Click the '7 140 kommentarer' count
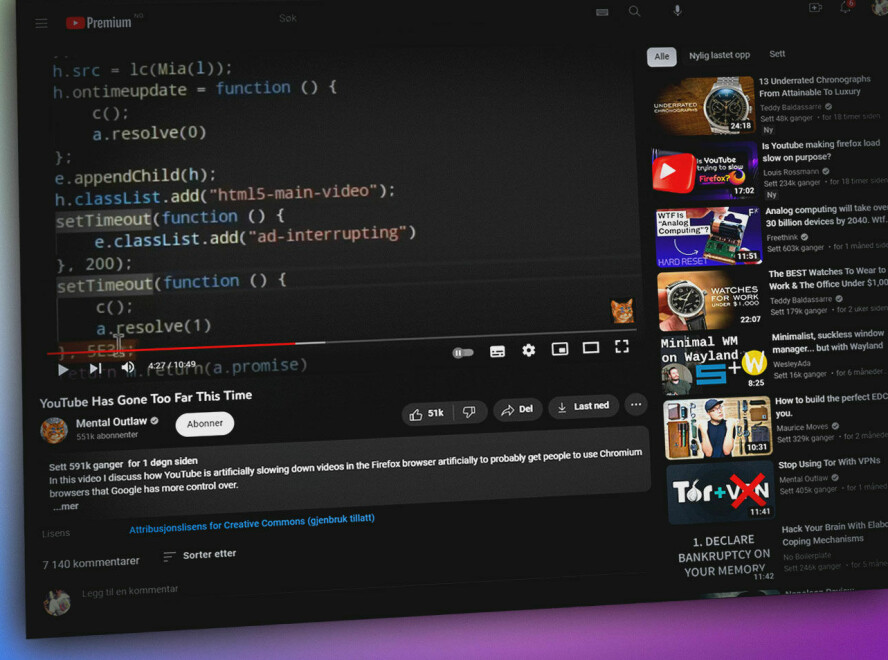 pyautogui.click(x=91, y=563)
